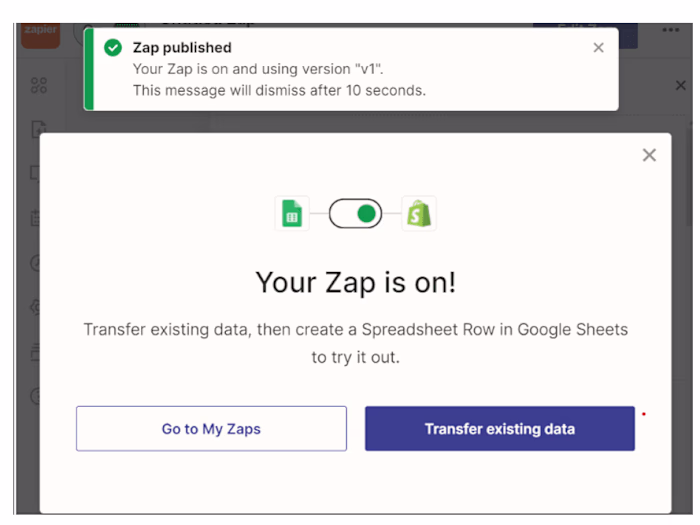Open the Zap details file icon
This screenshot has width=700, height=525.
pos(39,129)
